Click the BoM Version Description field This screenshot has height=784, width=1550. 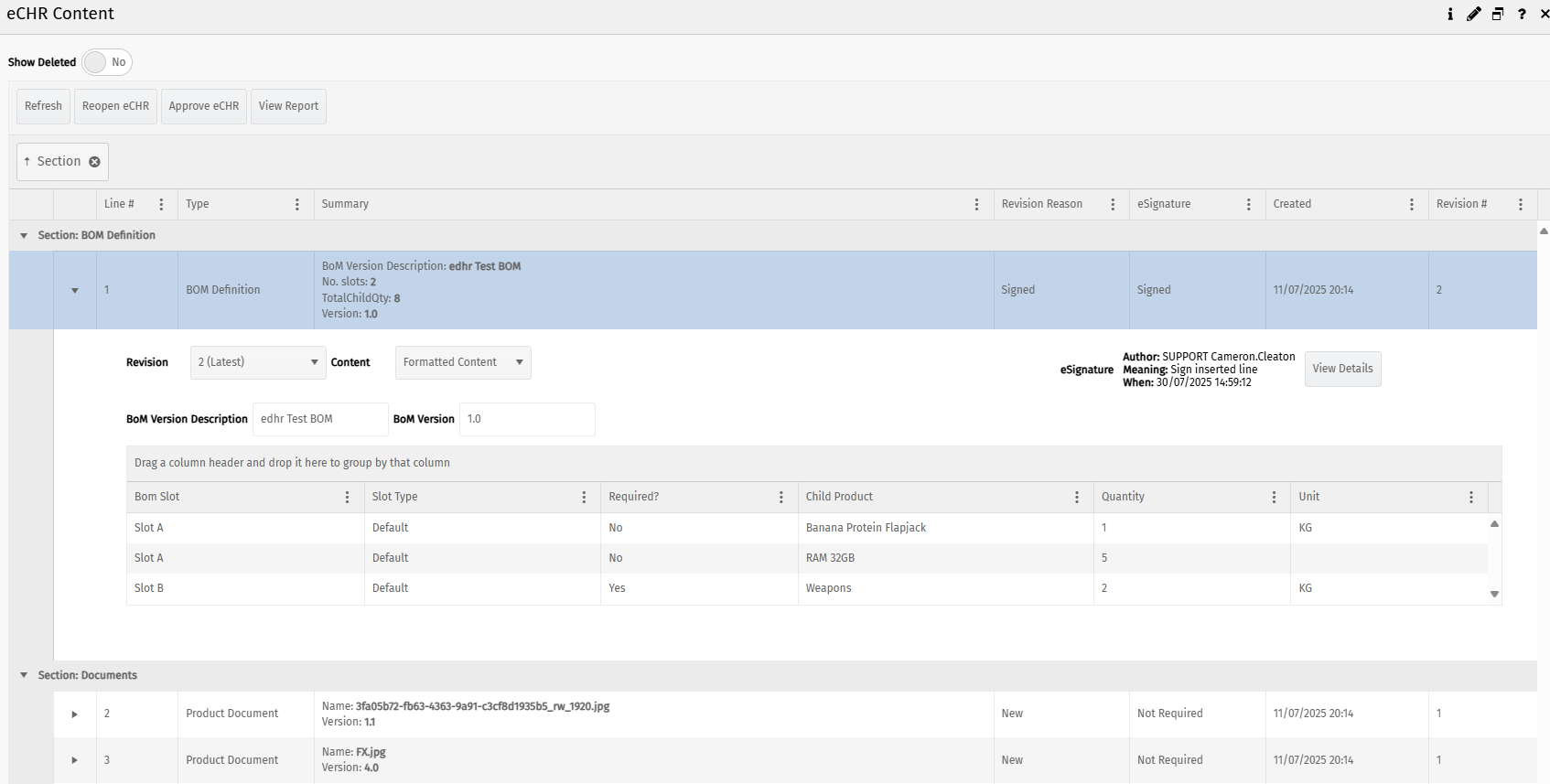point(319,419)
